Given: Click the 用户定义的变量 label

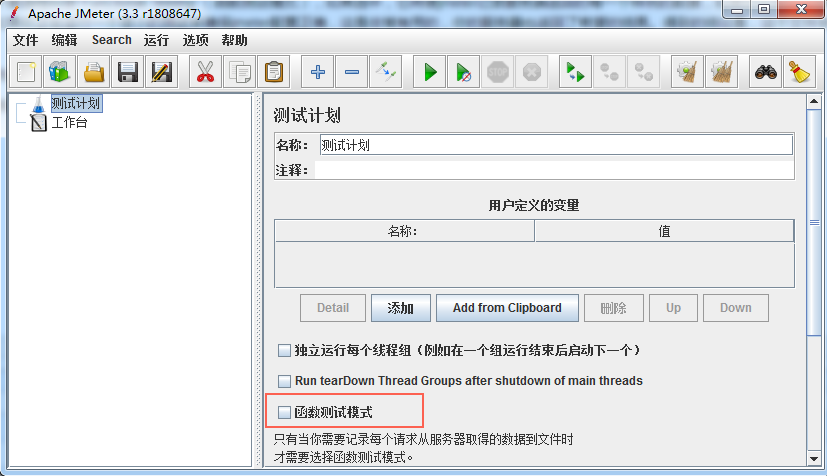Looking at the screenshot, I should (x=534, y=205).
